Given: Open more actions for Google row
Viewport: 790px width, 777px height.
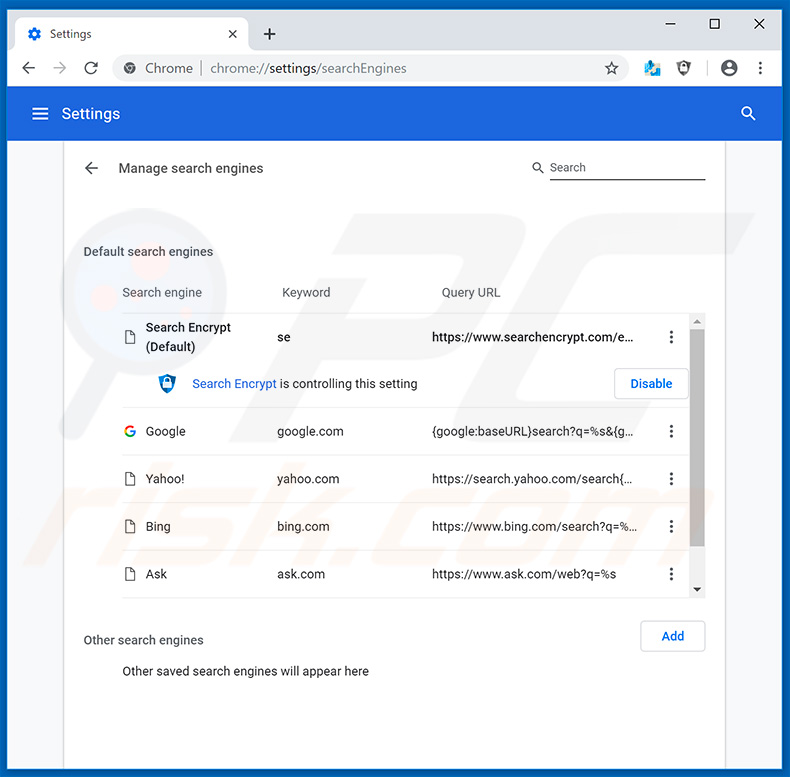Looking at the screenshot, I should coord(671,431).
